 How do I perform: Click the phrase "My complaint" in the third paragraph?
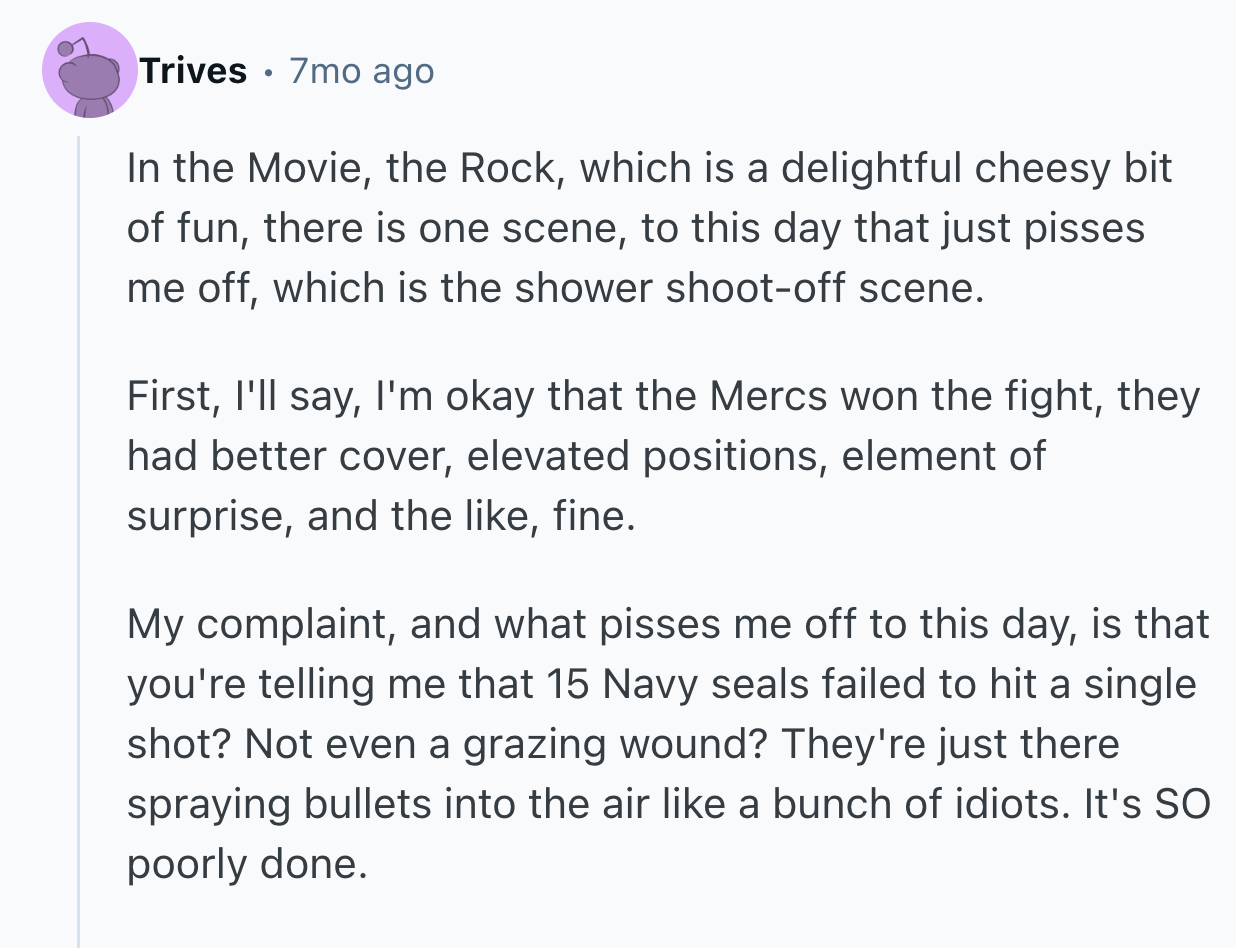(x=260, y=625)
